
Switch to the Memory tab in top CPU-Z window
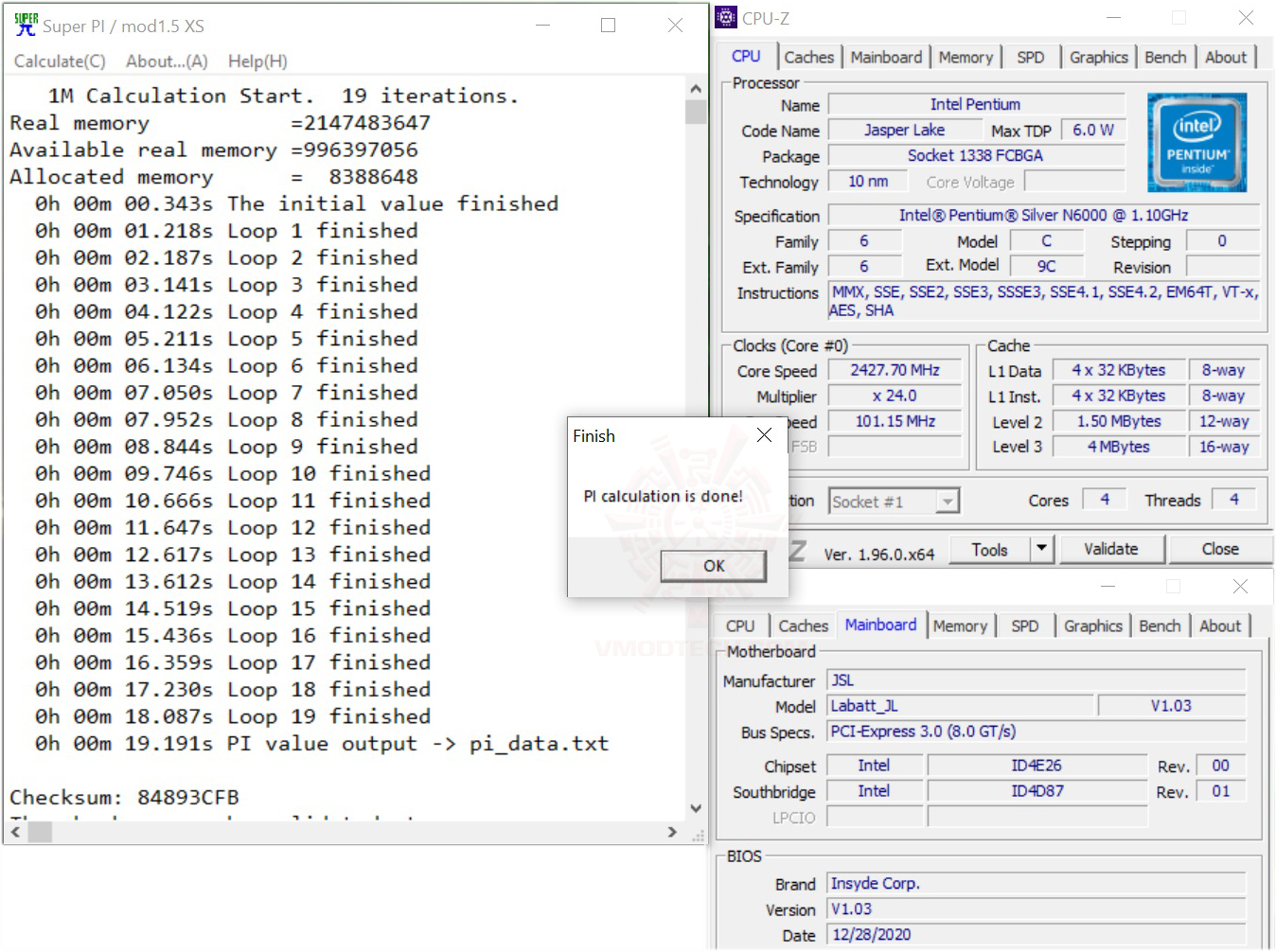click(x=966, y=57)
